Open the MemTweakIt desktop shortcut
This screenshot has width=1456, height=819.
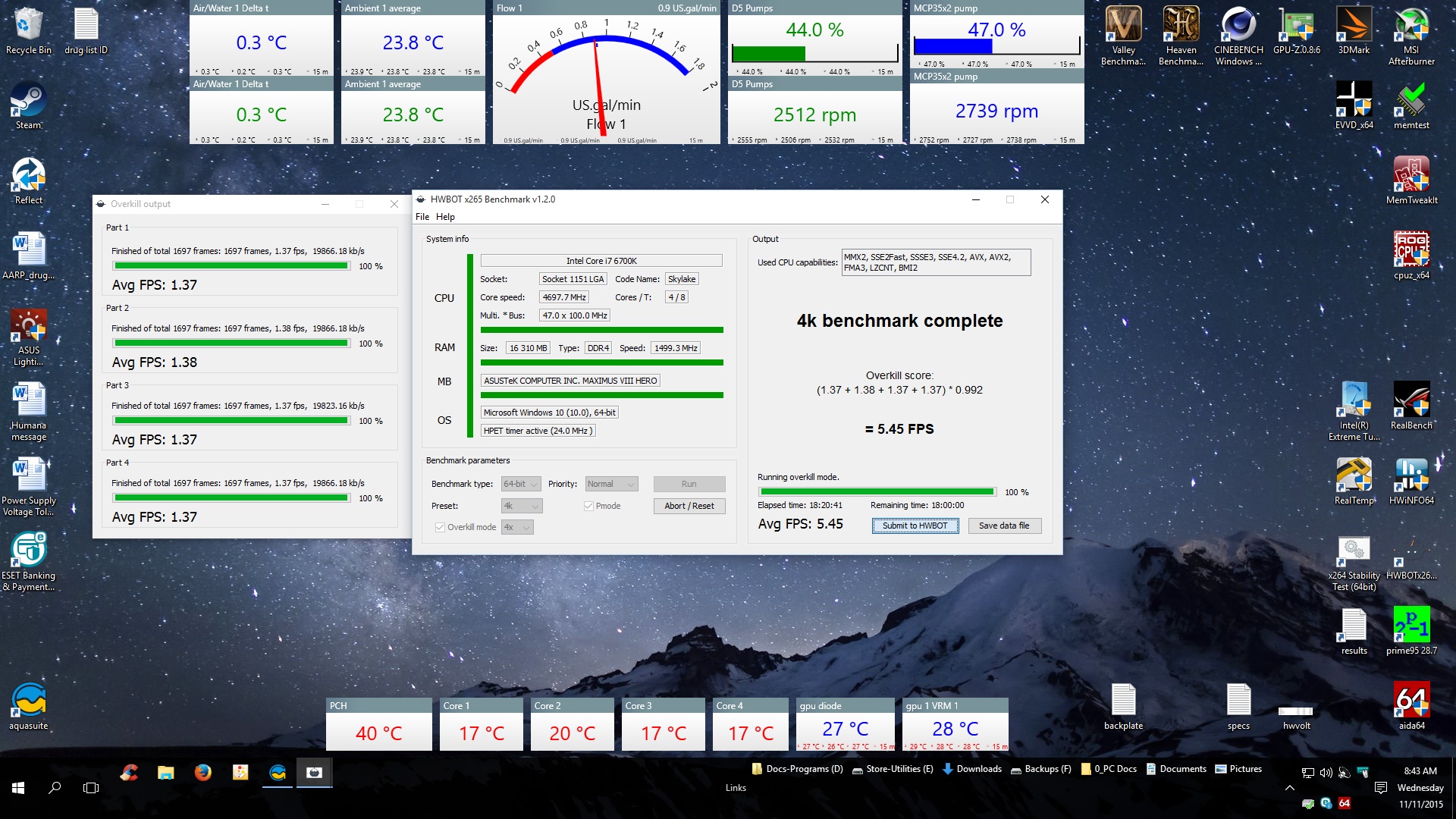click(1411, 181)
